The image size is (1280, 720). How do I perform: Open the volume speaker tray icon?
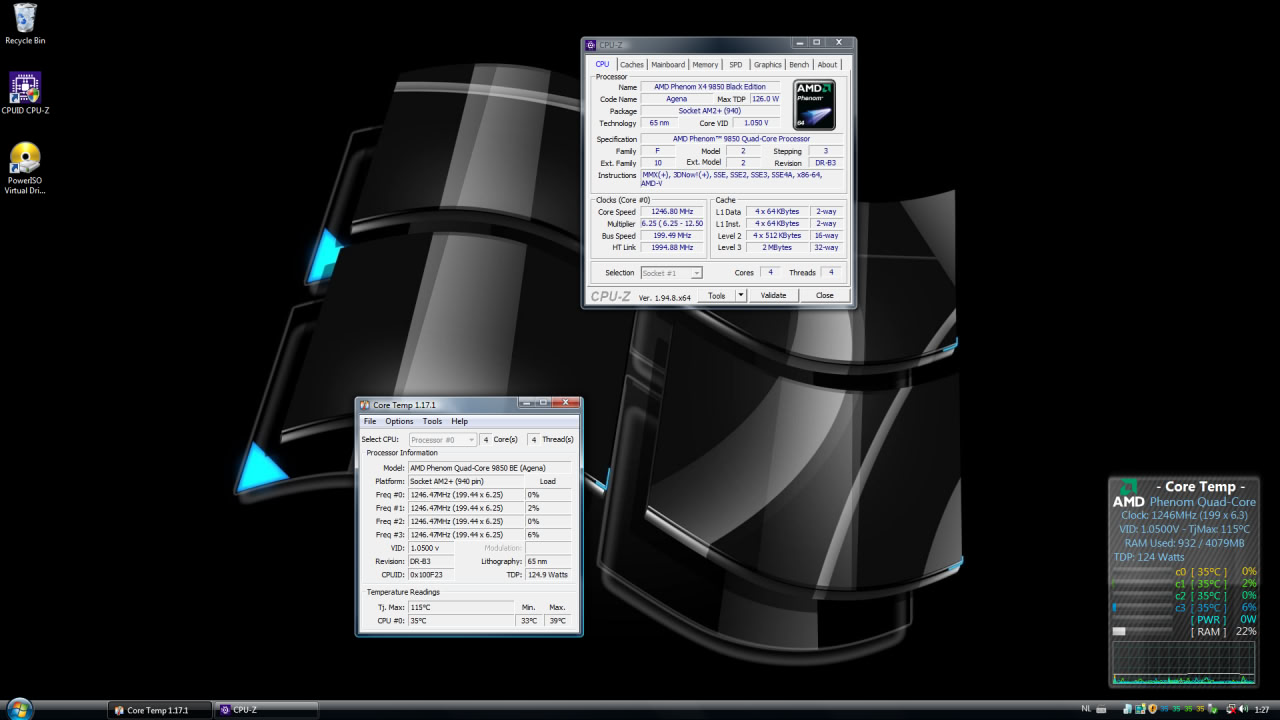point(1243,709)
